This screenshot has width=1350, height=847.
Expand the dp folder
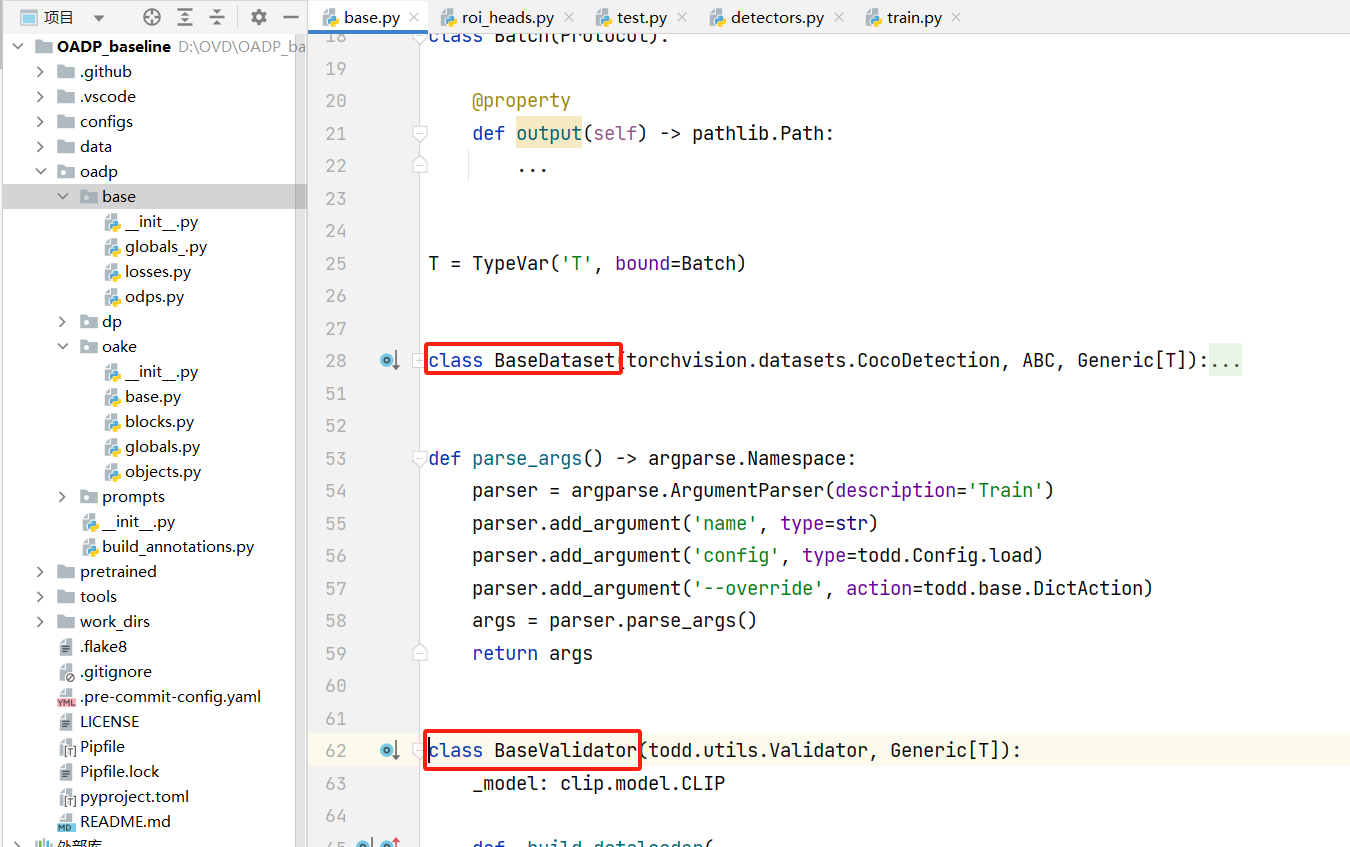coord(62,322)
